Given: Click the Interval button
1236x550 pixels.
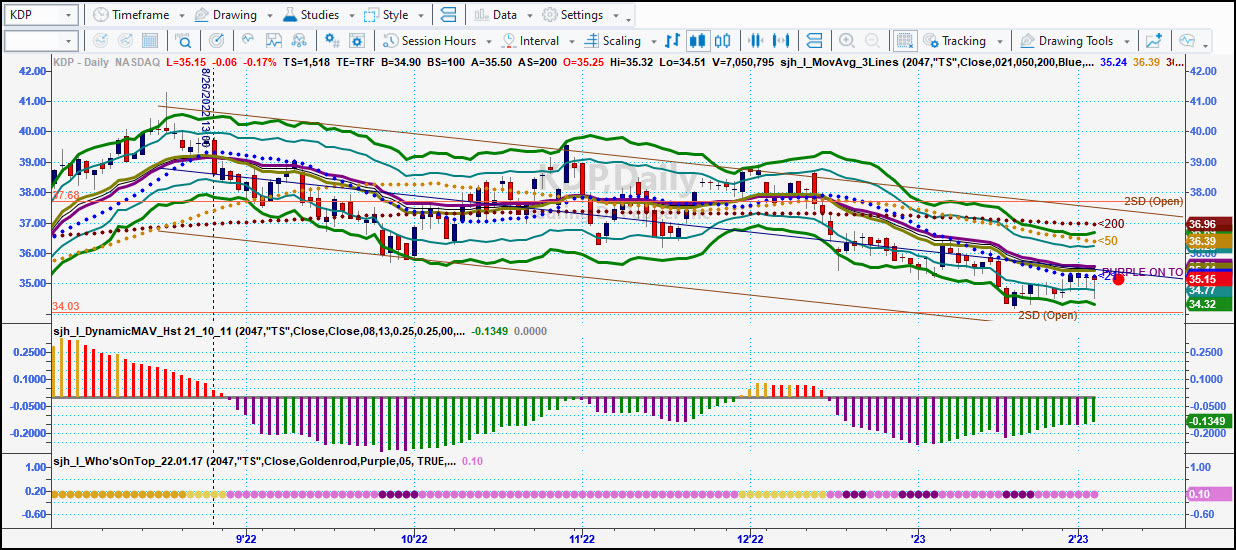Looking at the screenshot, I should [538, 41].
